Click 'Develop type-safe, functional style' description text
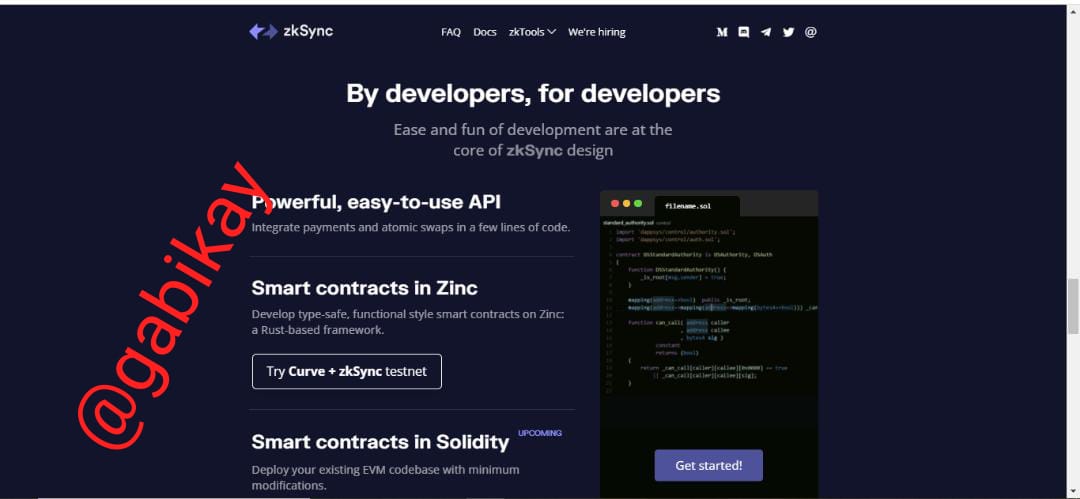Image resolution: width=1080 pixels, height=499 pixels. (x=408, y=322)
